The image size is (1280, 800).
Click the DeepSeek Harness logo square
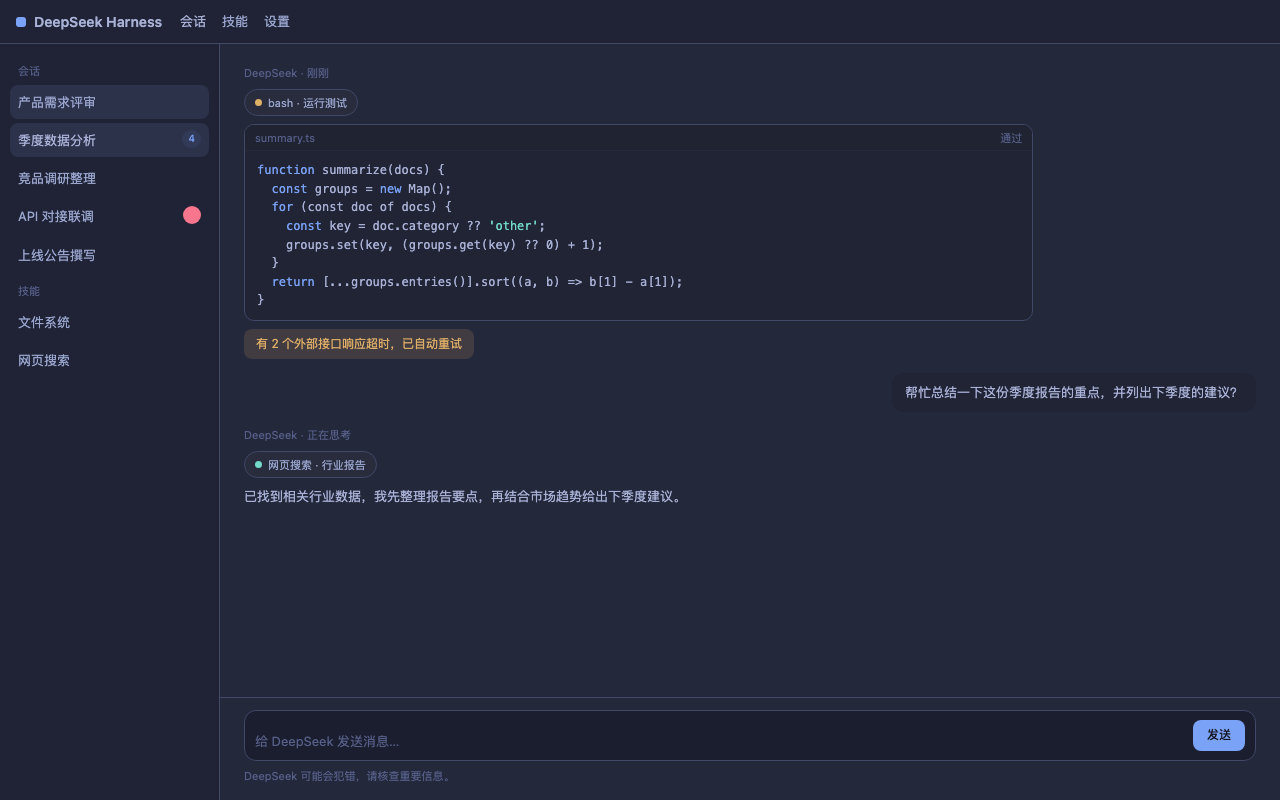pyautogui.click(x=21, y=22)
